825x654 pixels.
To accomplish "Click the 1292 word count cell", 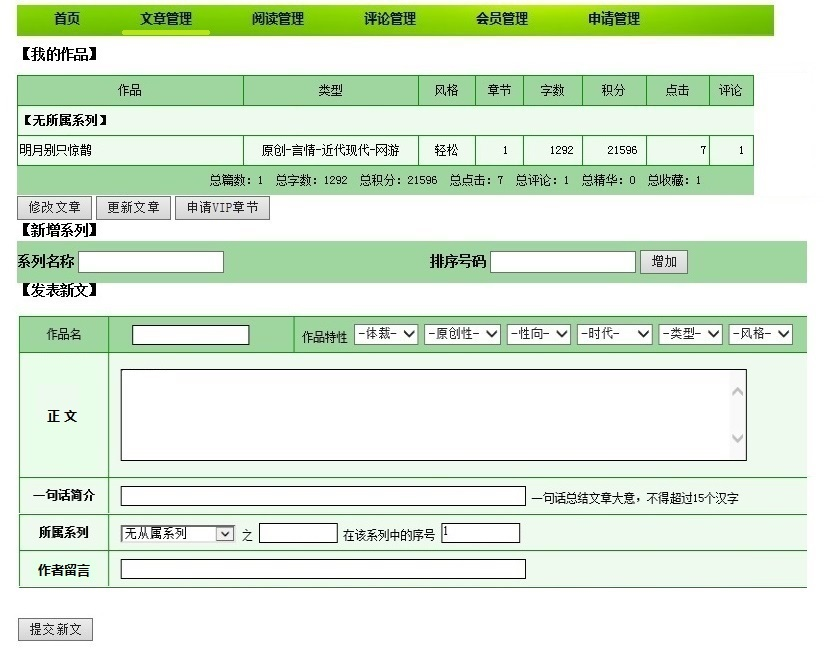I will point(552,150).
